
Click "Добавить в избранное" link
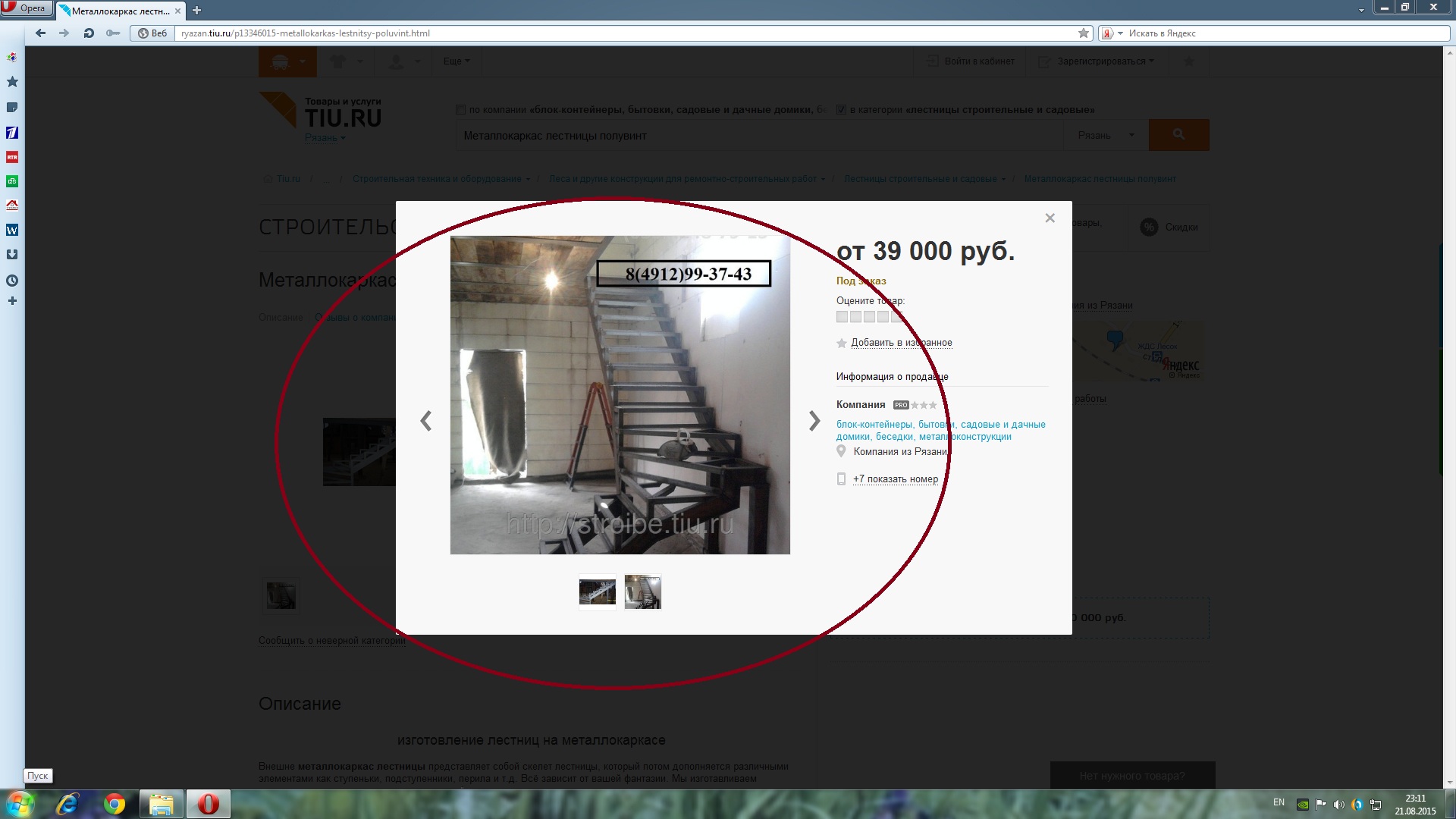pos(901,343)
